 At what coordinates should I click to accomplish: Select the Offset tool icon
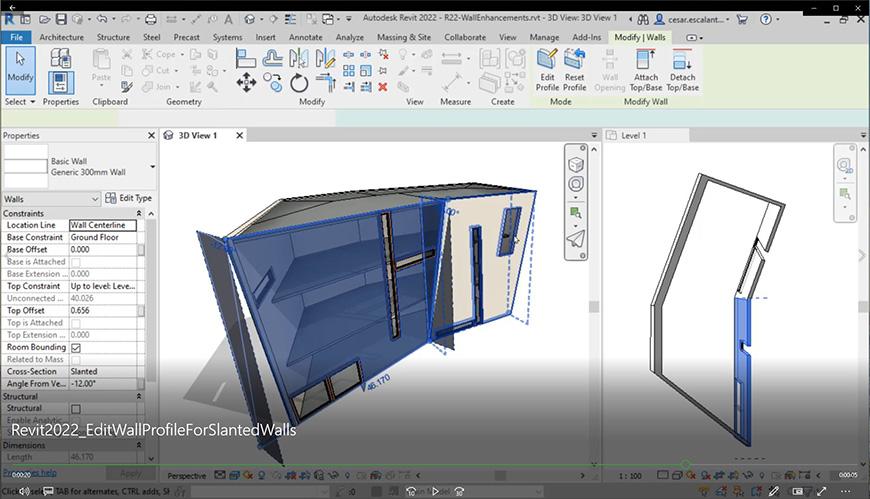click(272, 58)
